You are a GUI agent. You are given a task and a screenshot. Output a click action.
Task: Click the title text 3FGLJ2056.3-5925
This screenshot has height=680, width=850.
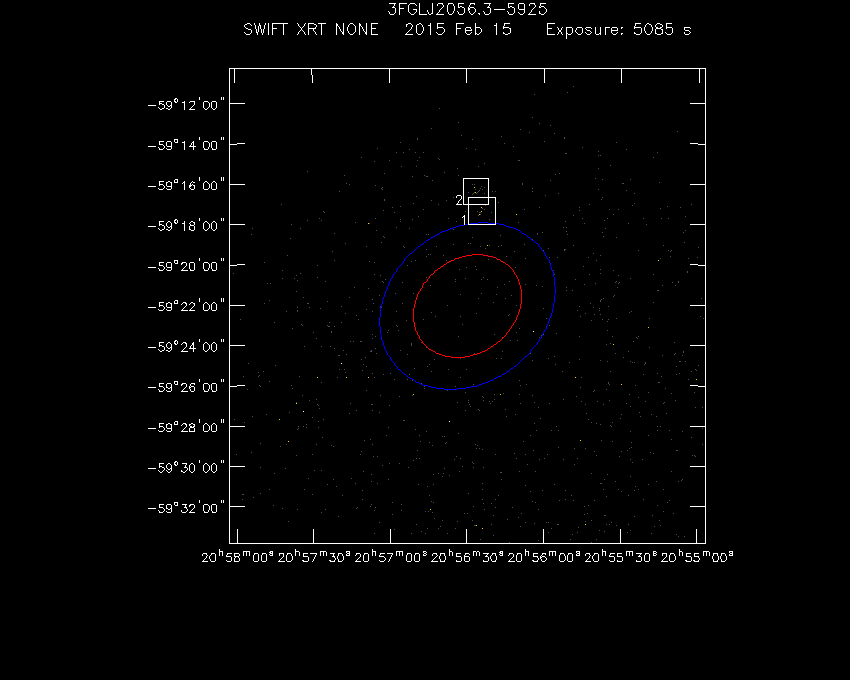click(467, 9)
